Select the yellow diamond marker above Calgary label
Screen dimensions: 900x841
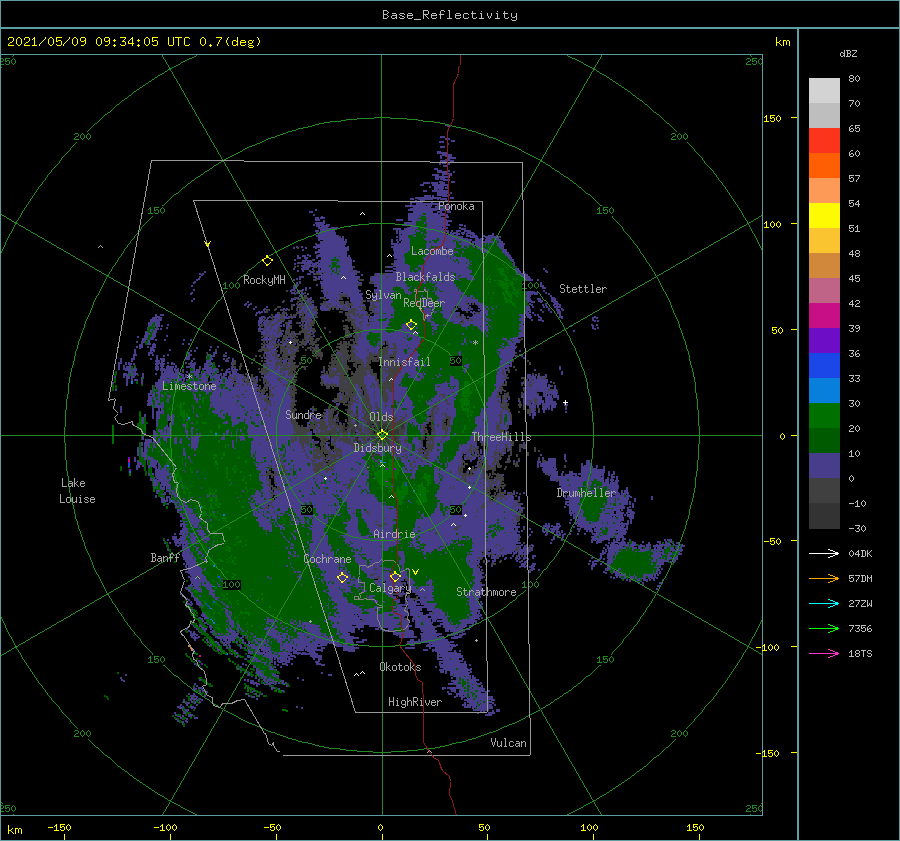tap(395, 576)
